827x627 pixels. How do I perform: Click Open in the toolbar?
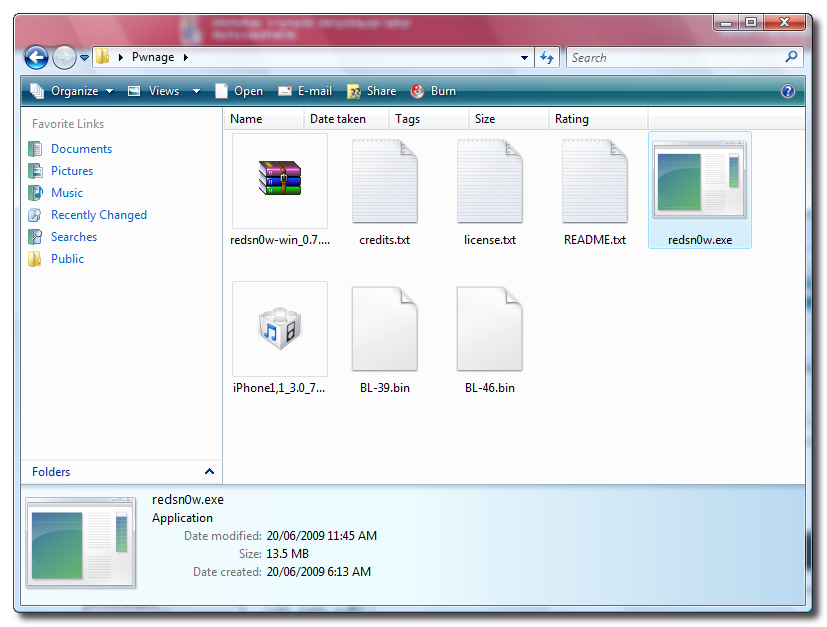pos(239,91)
